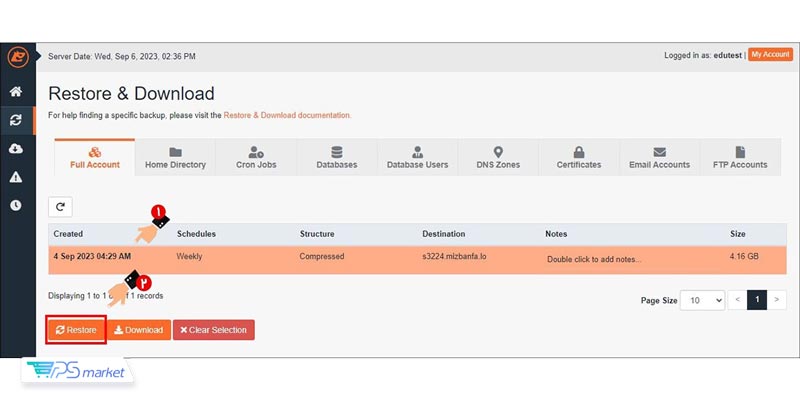Viewport: 800px width, 400px height.
Task: Click the Home icon in the sidebar
Action: (15, 92)
